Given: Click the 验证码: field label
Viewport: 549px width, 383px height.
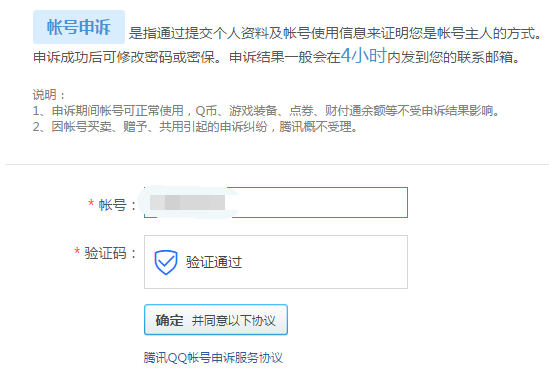Looking at the screenshot, I should (x=110, y=253).
